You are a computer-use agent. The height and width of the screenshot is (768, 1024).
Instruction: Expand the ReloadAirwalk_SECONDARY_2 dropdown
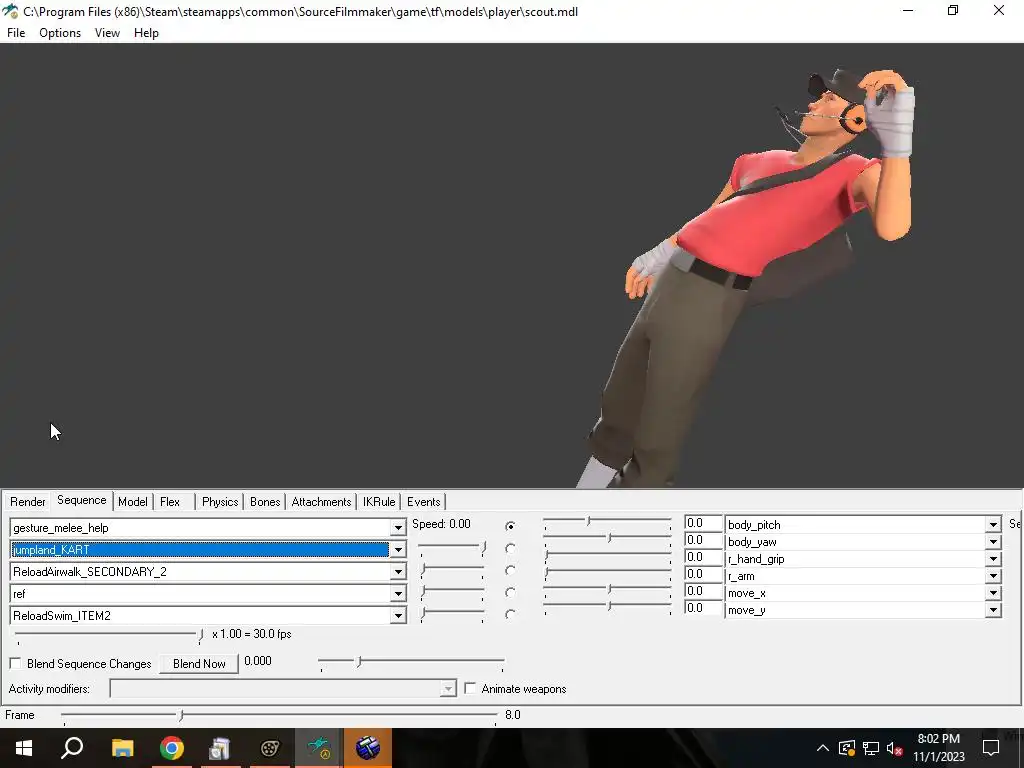398,572
